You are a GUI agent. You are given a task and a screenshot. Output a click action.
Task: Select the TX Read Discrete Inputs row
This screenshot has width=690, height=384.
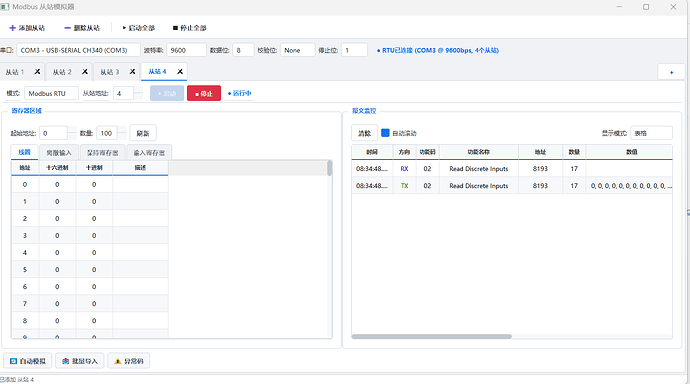(x=512, y=186)
